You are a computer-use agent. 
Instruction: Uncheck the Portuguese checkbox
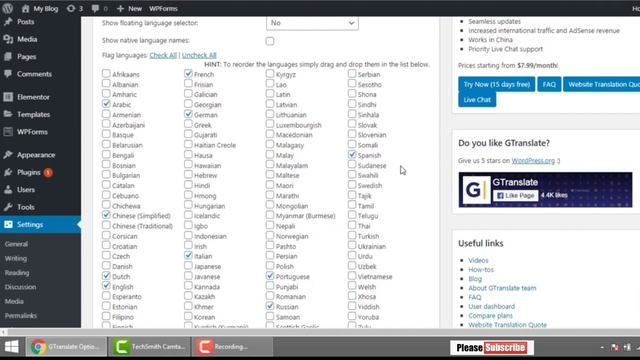(270, 276)
